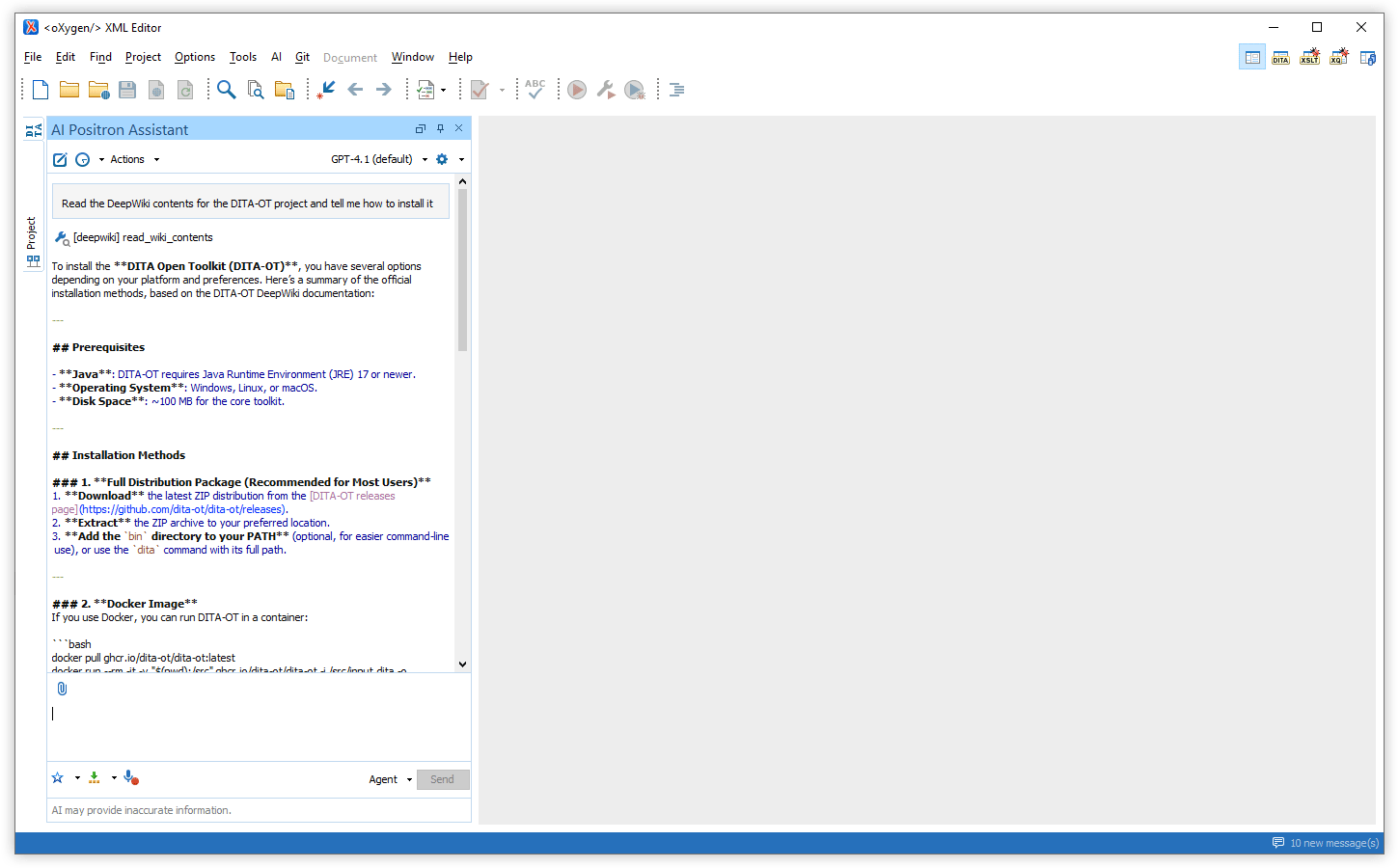Open a file with the folder icon
This screenshot has width=1399, height=868.
point(69,90)
